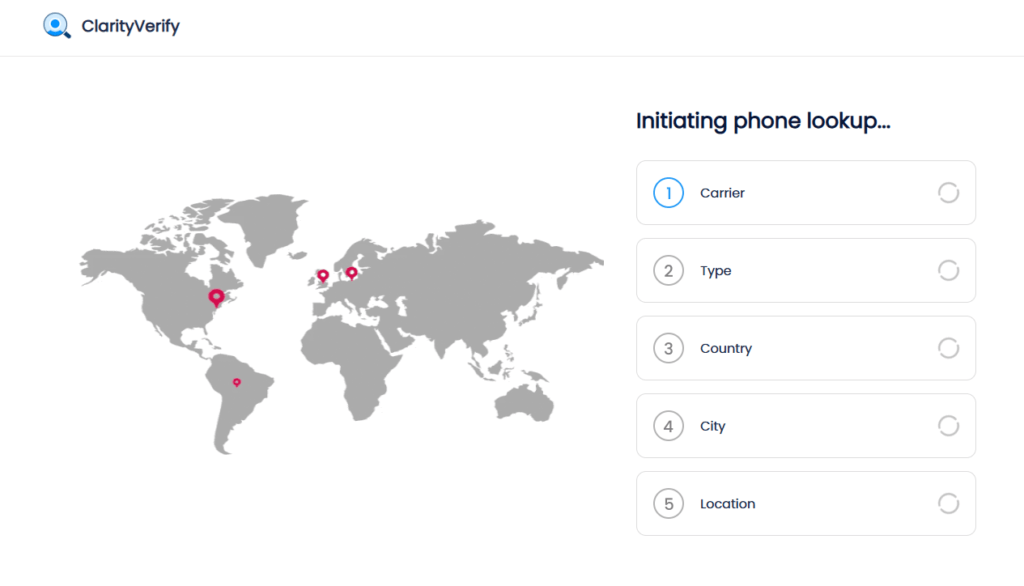Select step 5 number circle
Image resolution: width=1024 pixels, height=586 pixels.
(x=668, y=504)
